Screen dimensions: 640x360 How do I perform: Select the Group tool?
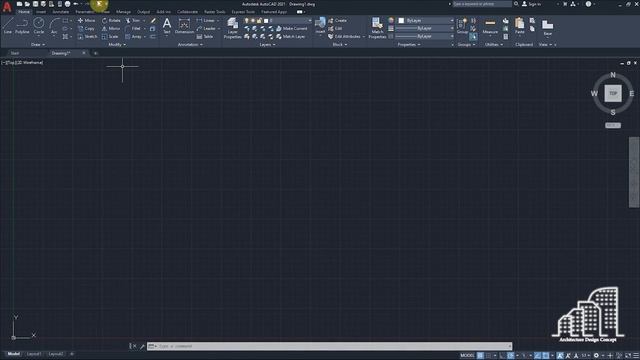coord(462,25)
